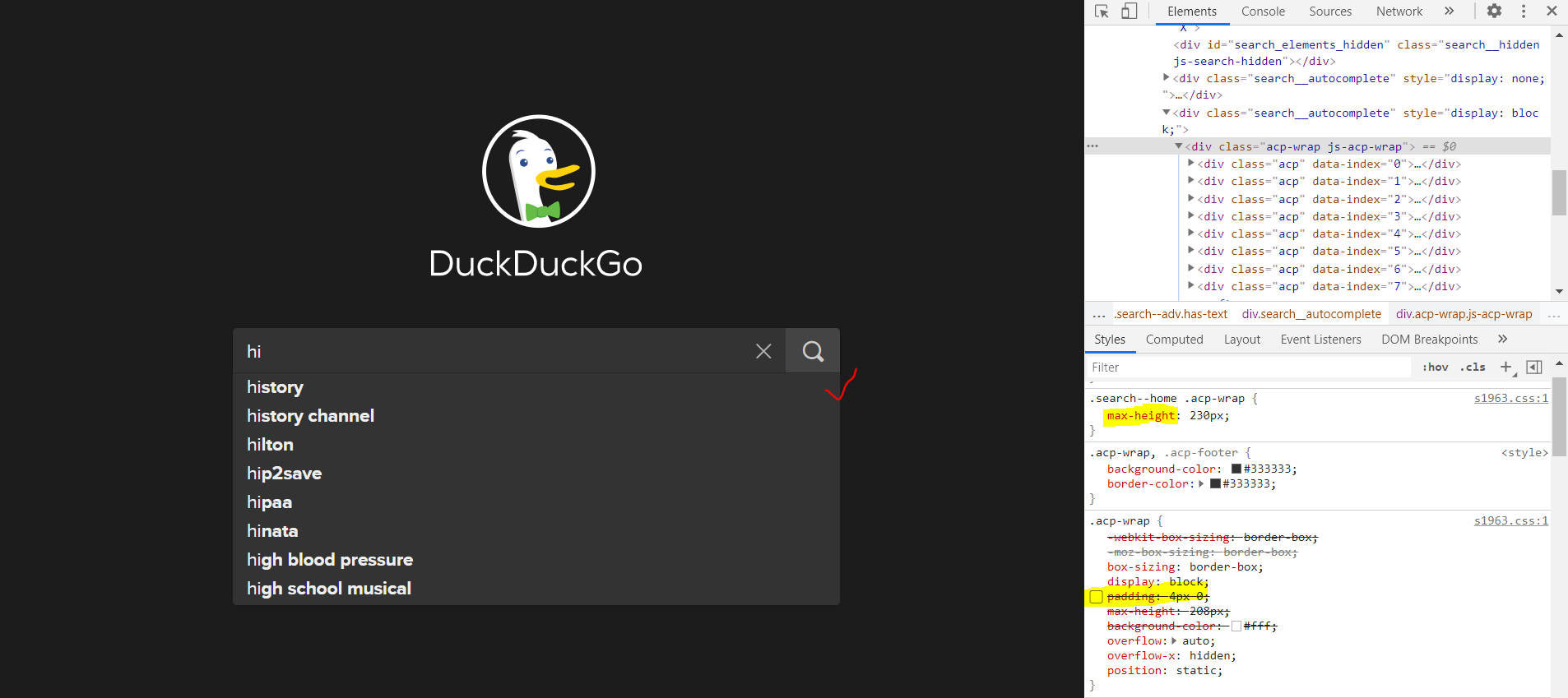Click the DuckDuckGo duck logo
This screenshot has width=1568, height=698.
(538, 171)
